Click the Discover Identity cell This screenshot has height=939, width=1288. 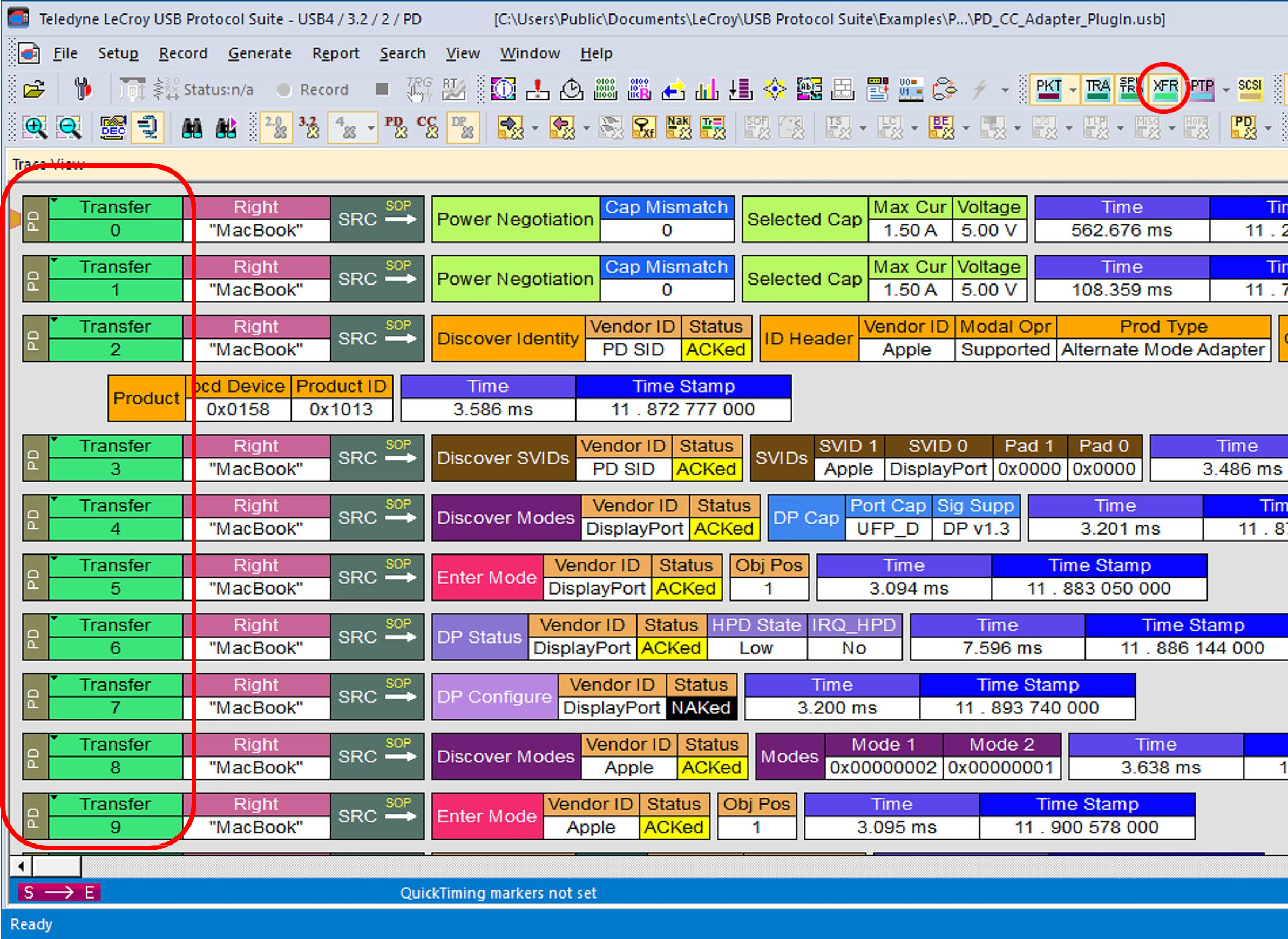tap(508, 339)
